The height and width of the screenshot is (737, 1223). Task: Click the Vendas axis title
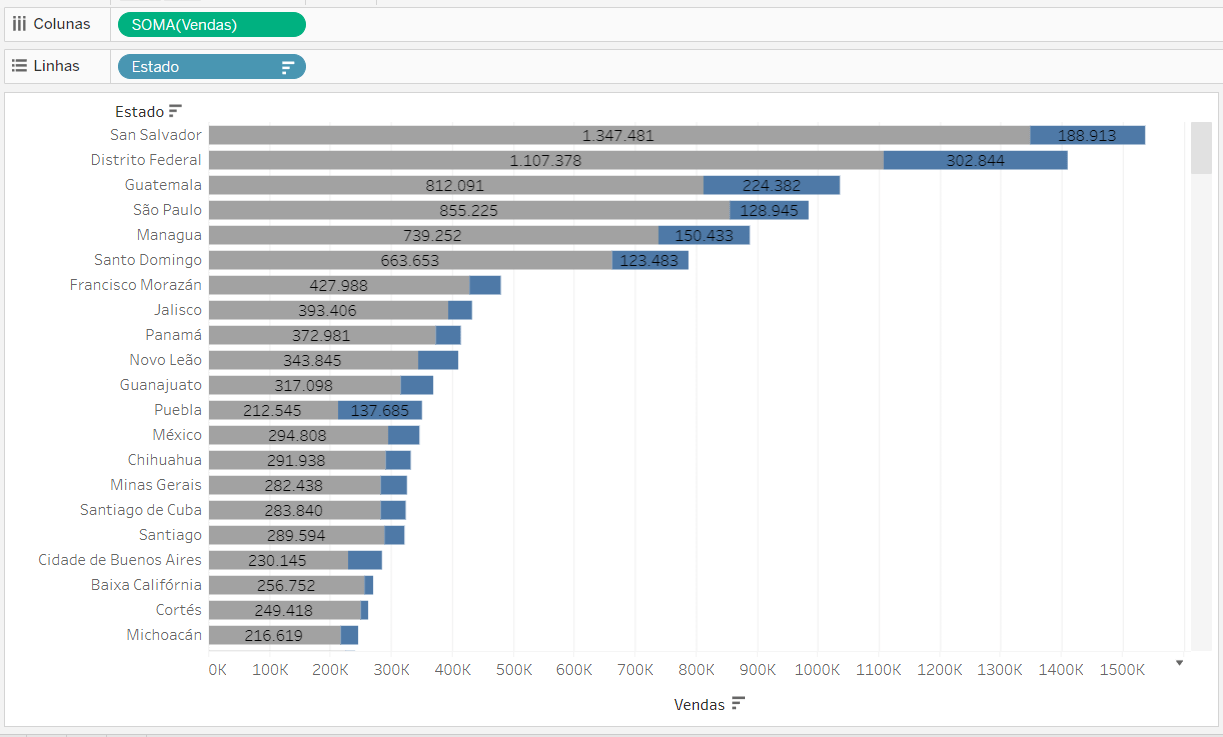(x=699, y=705)
